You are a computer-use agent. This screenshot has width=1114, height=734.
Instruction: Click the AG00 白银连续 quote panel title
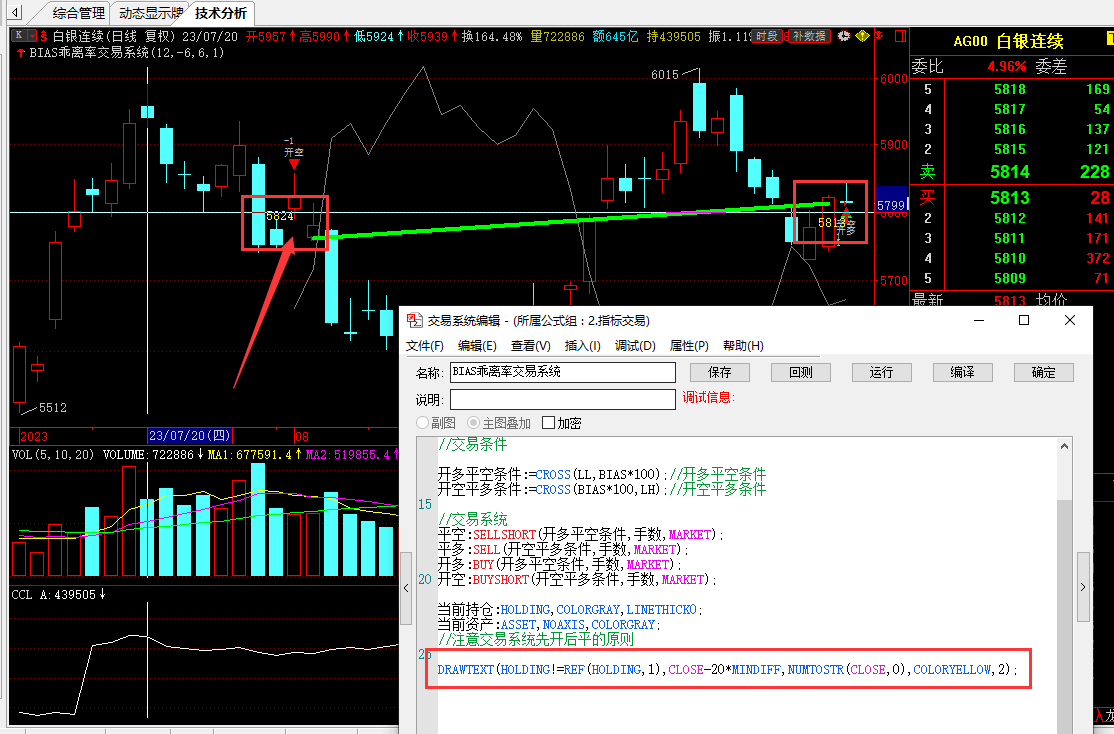1008,41
